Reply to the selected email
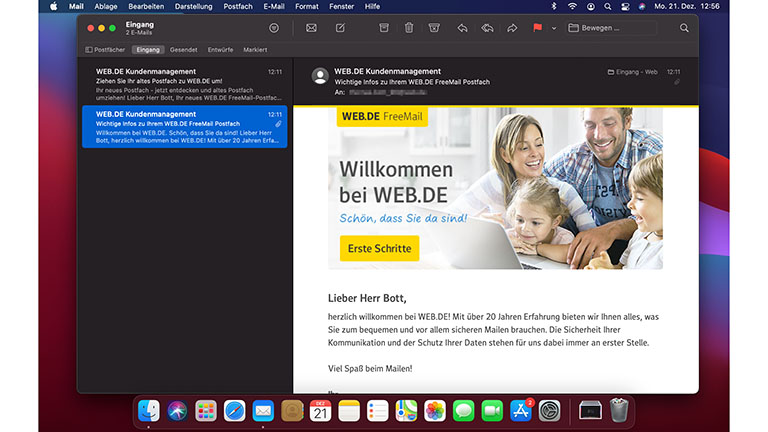The image size is (768, 432). [x=462, y=28]
